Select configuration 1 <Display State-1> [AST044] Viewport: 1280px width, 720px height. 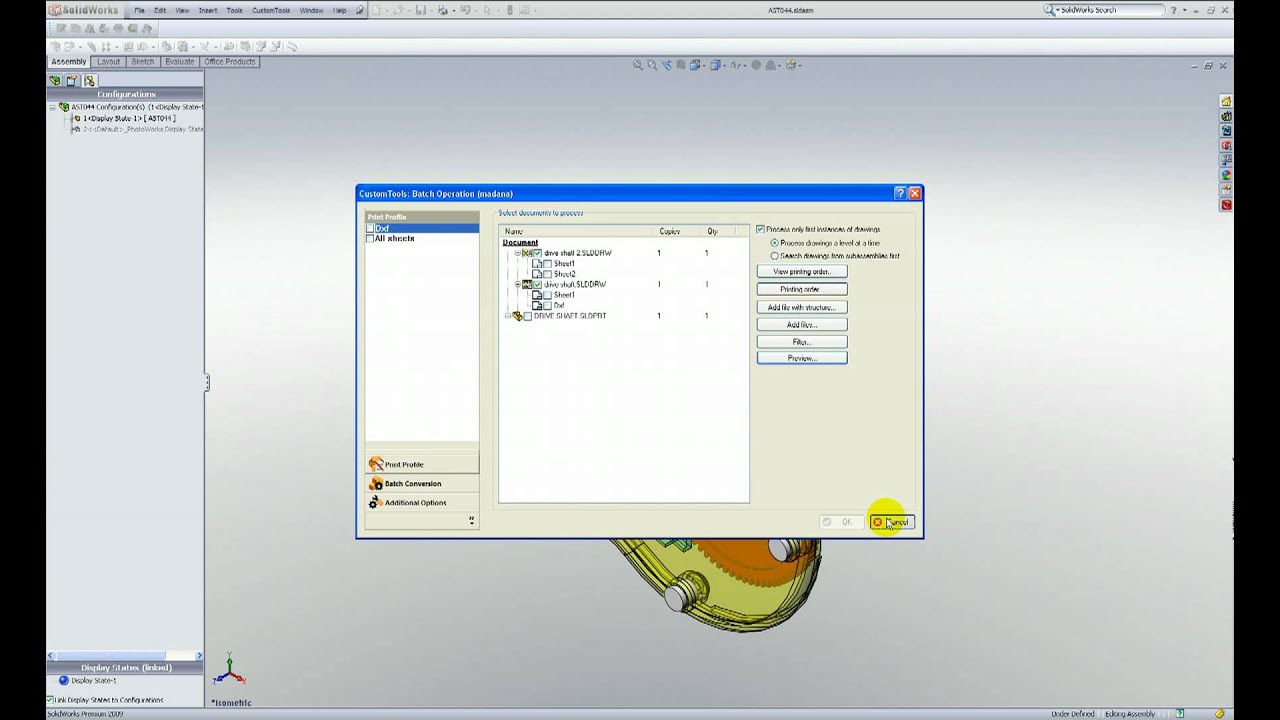point(128,118)
